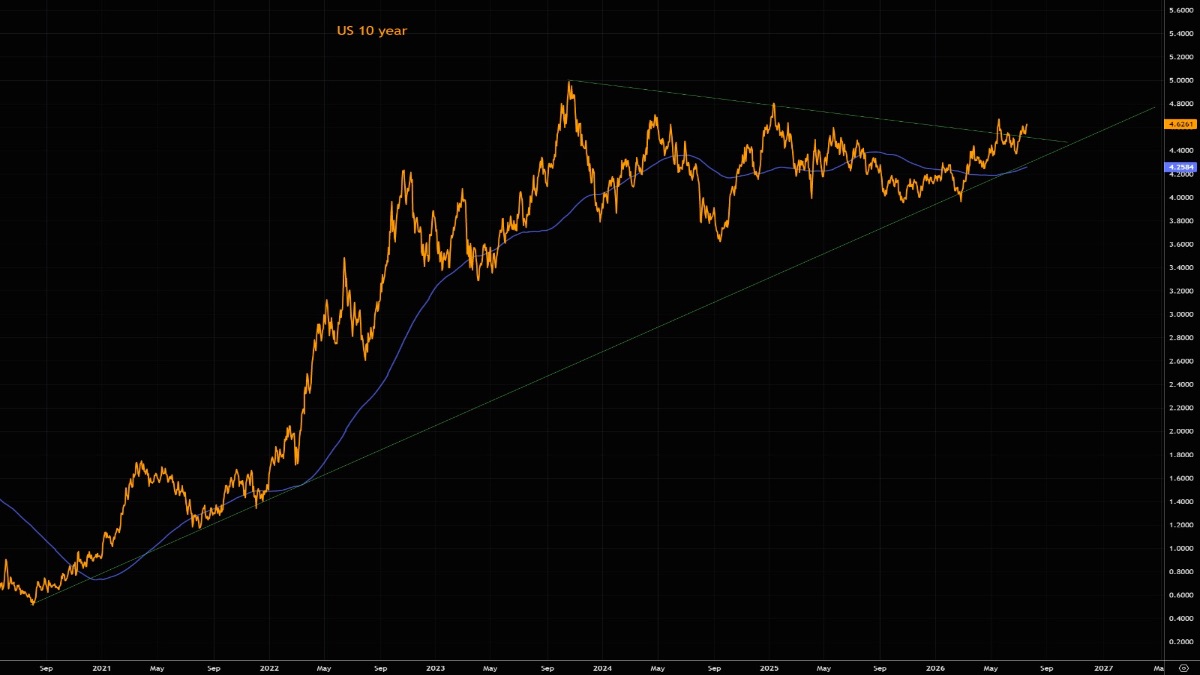1200x675 pixels.
Task: Click the 3.6000 price axis label
Action: coord(1179,244)
